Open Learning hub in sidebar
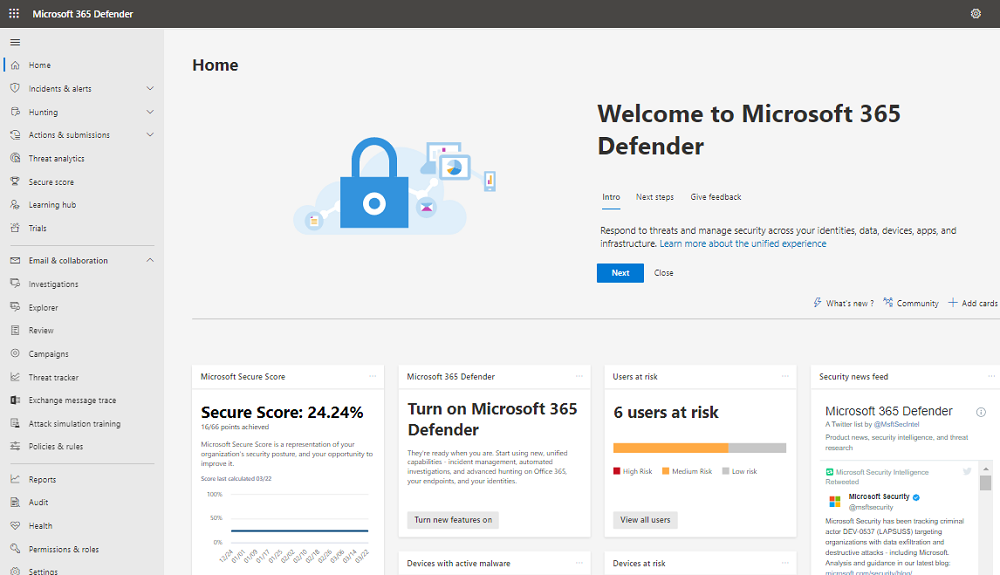1000x575 pixels. [x=52, y=205]
